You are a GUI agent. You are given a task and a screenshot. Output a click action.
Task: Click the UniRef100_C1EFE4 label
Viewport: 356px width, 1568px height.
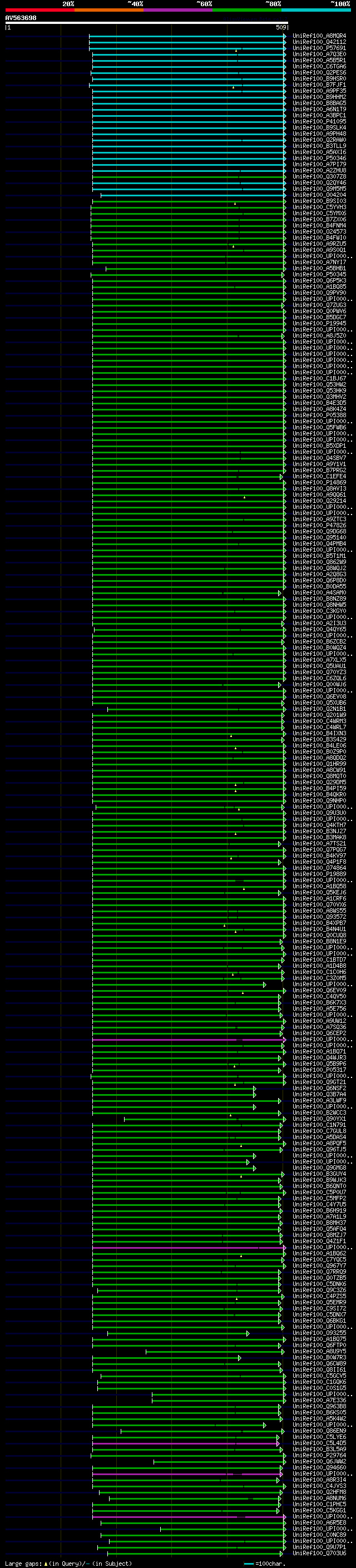(x=319, y=477)
